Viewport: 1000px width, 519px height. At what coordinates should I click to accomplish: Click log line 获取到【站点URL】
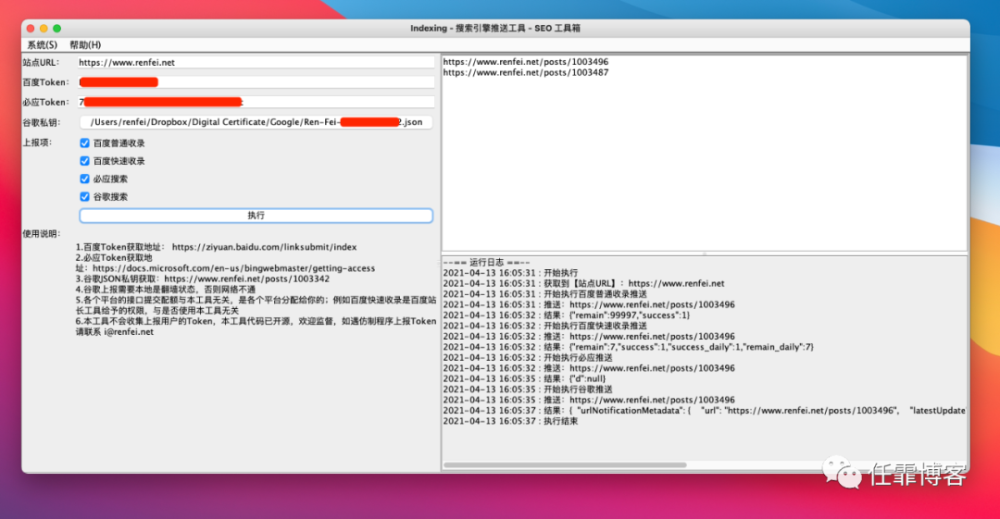tap(584, 283)
